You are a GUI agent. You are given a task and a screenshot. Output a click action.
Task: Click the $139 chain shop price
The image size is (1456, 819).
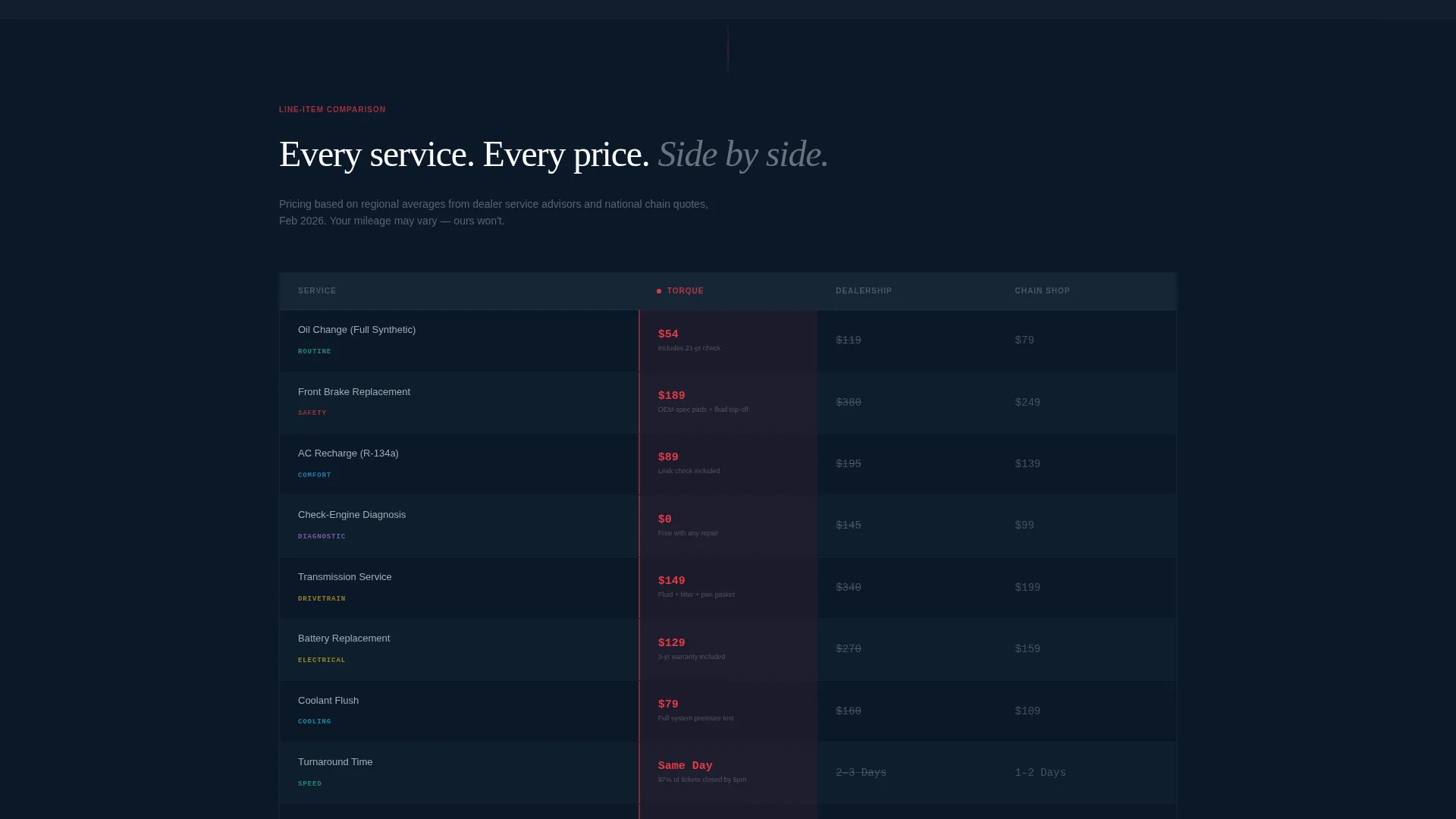click(1028, 464)
